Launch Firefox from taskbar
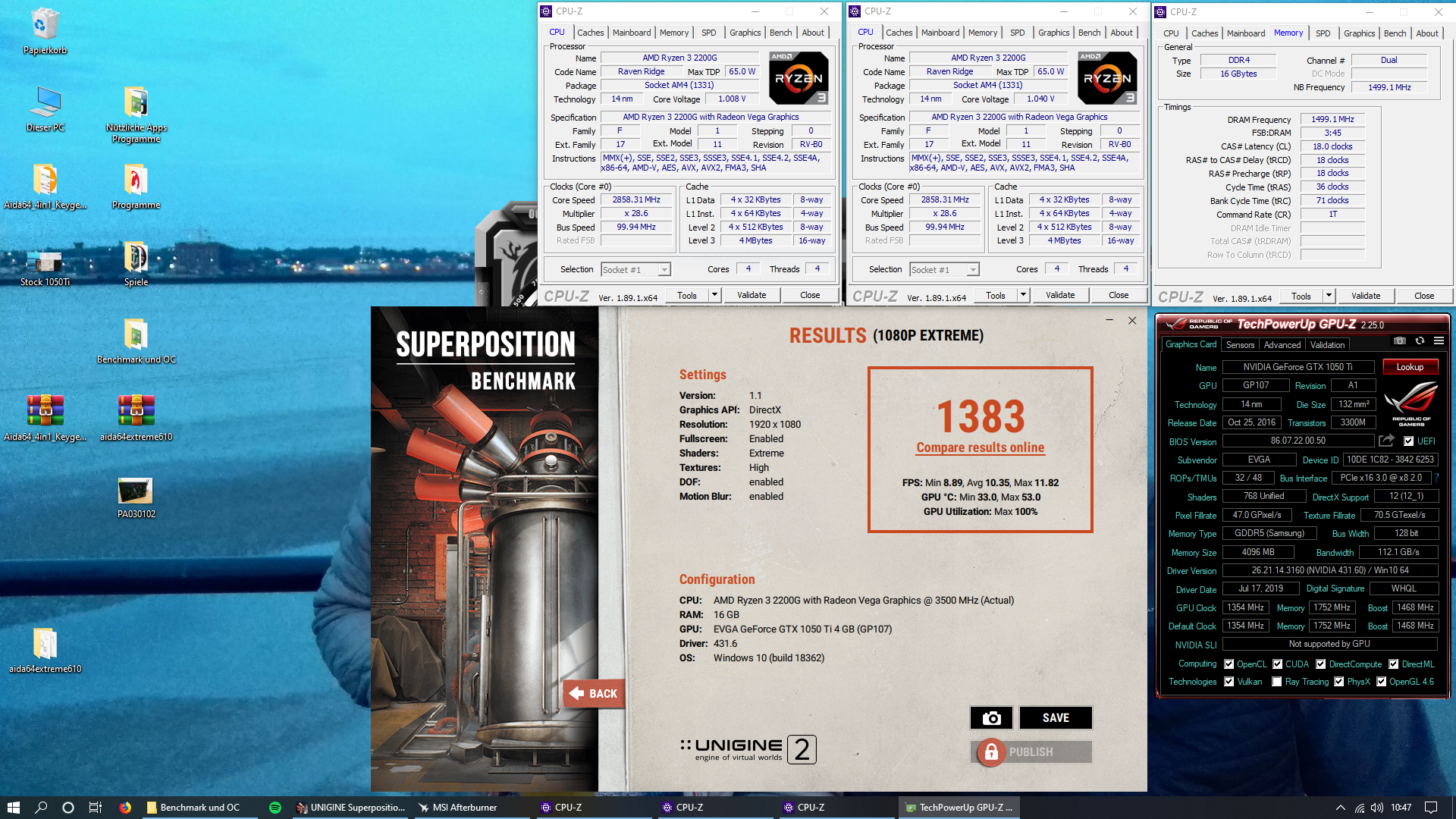The image size is (1456, 819). pyautogui.click(x=125, y=808)
